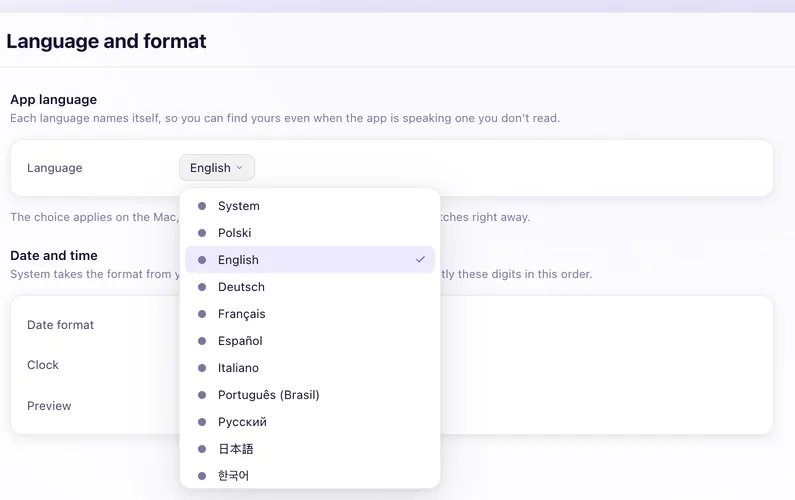The height and width of the screenshot is (500, 795).
Task: Click the Language and format page title
Action: 106,41
